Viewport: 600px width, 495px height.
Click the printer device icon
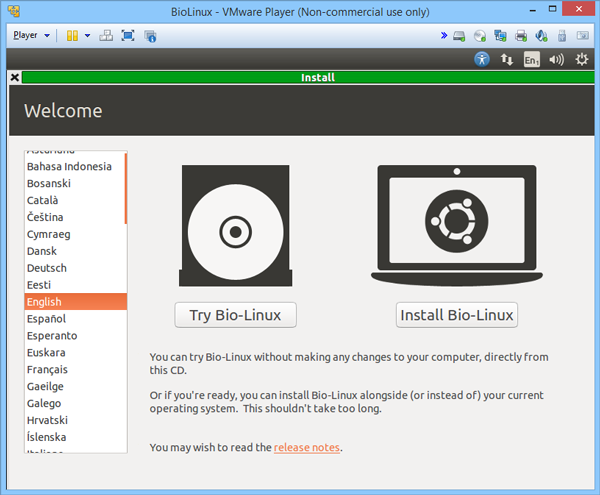coord(521,36)
